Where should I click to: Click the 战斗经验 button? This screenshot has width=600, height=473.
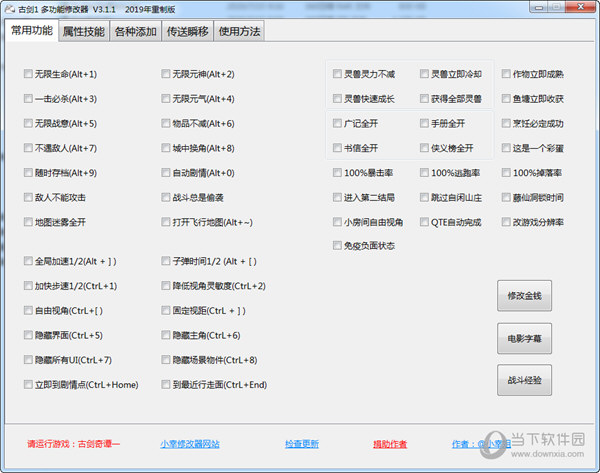pos(525,381)
